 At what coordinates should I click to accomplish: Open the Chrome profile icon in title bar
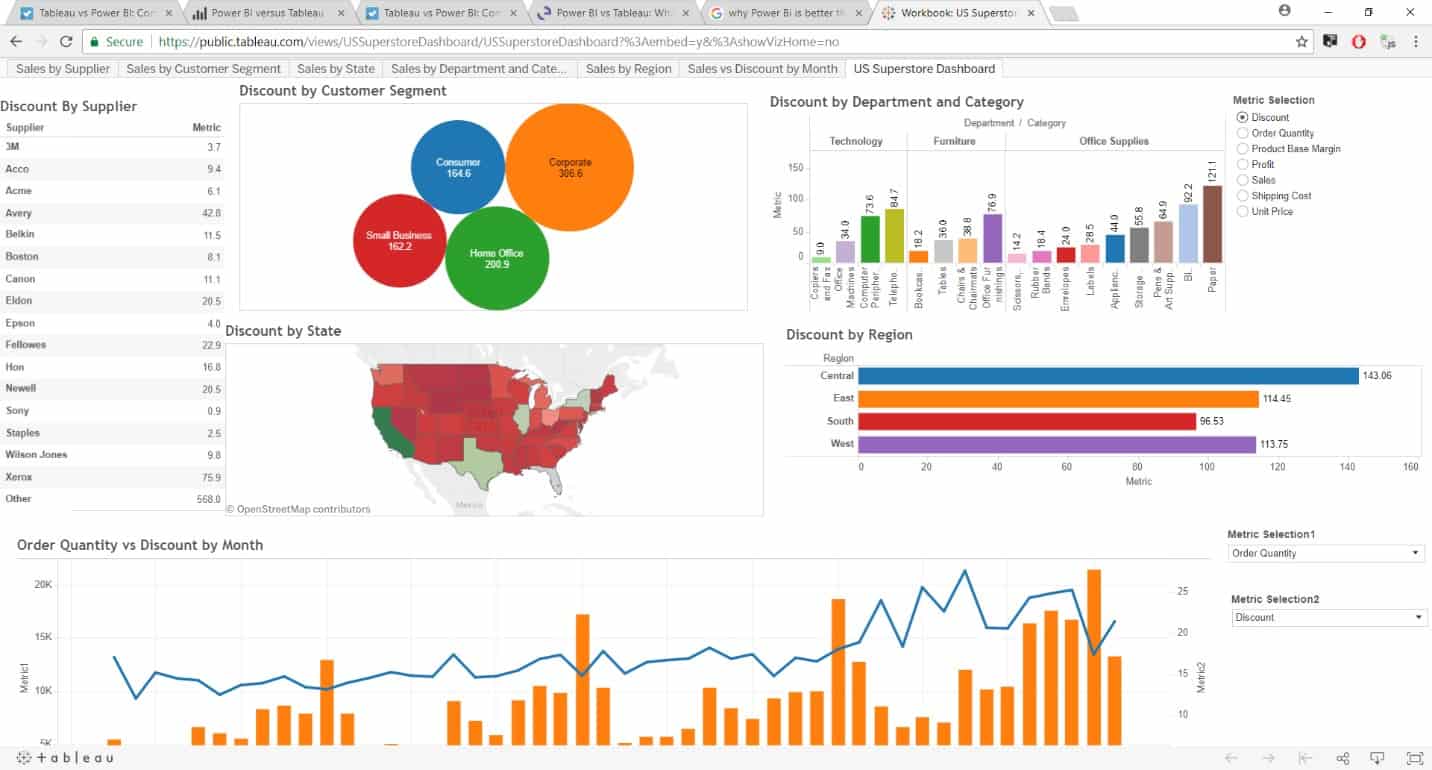click(x=1284, y=10)
